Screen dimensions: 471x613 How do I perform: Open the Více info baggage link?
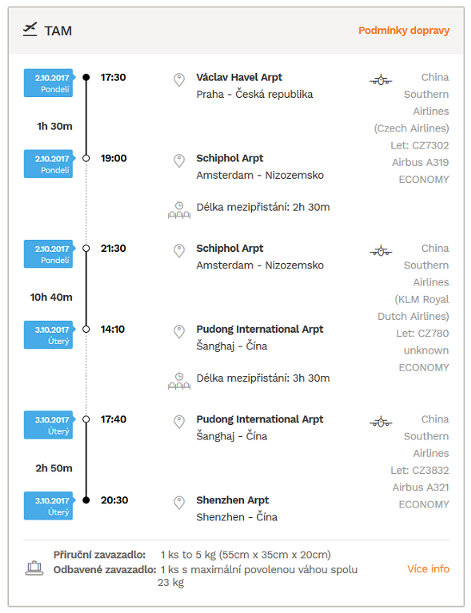point(428,569)
